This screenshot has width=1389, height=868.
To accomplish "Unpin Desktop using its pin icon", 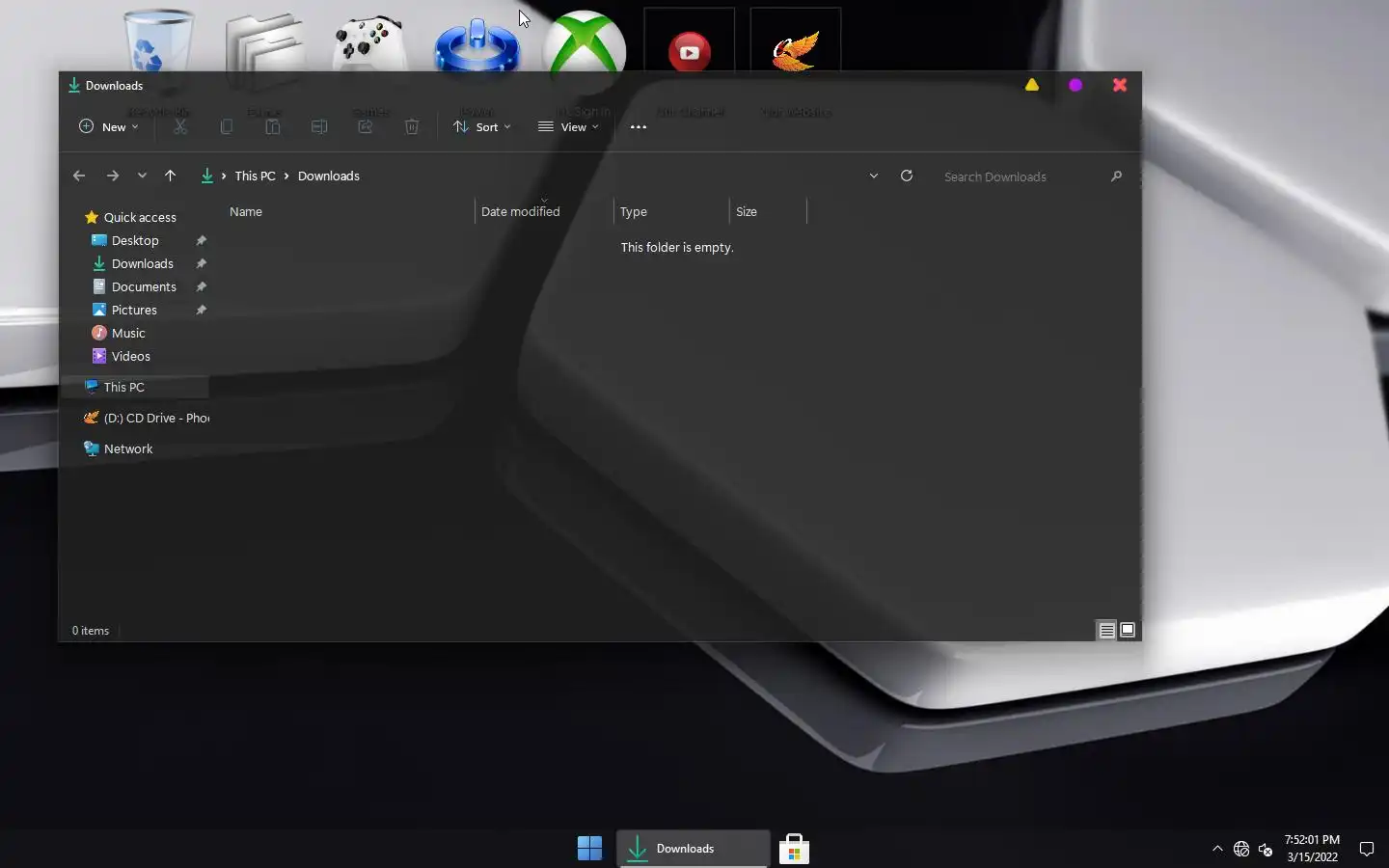I will (201, 240).
